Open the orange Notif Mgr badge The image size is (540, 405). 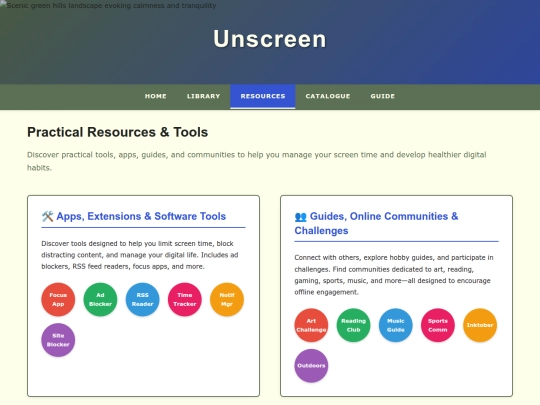227,300
